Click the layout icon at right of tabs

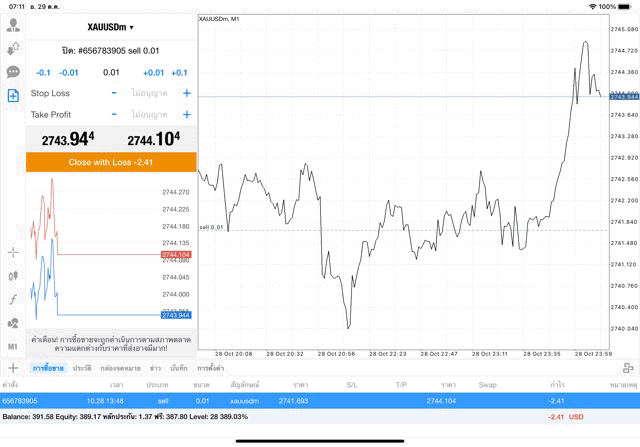tap(628, 369)
